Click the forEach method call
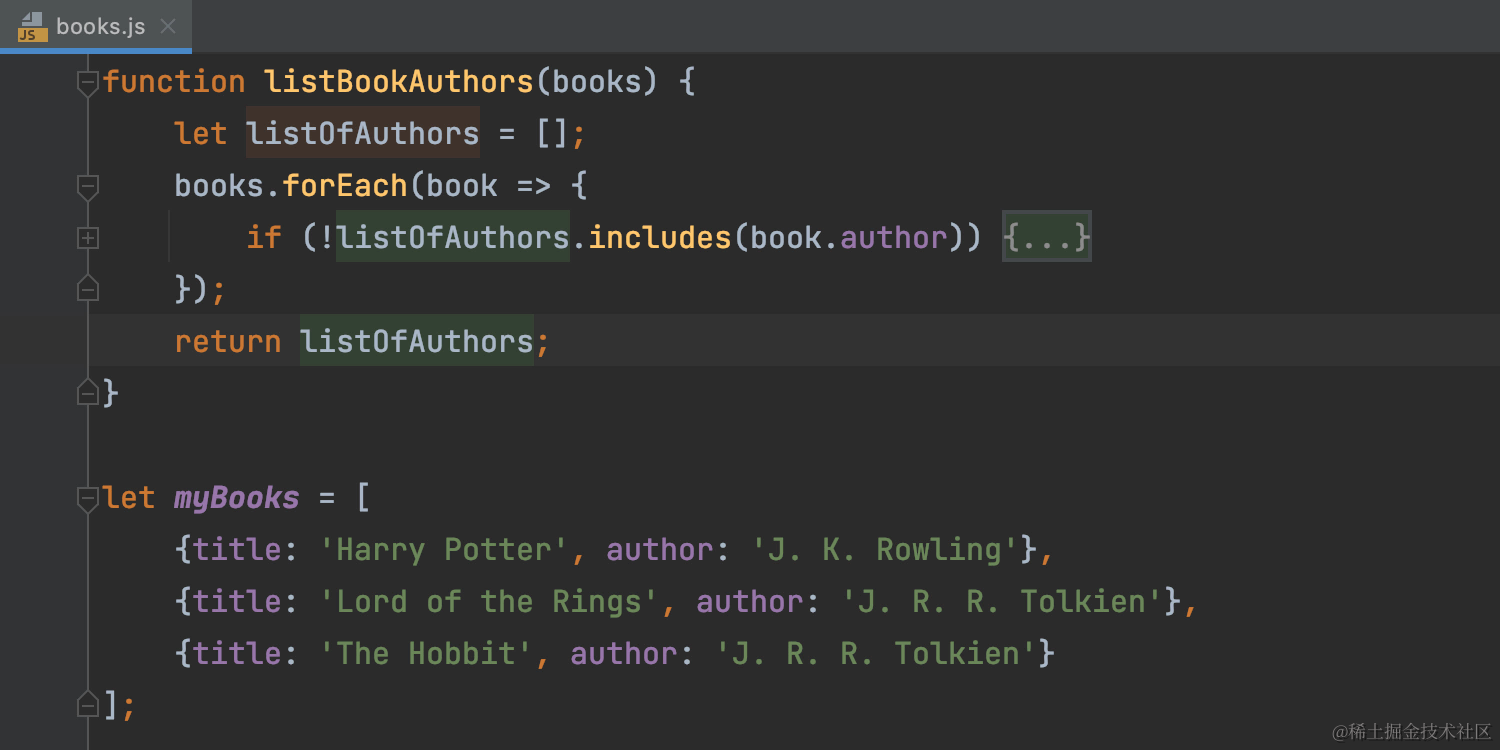The image size is (1500, 750). coord(345,185)
